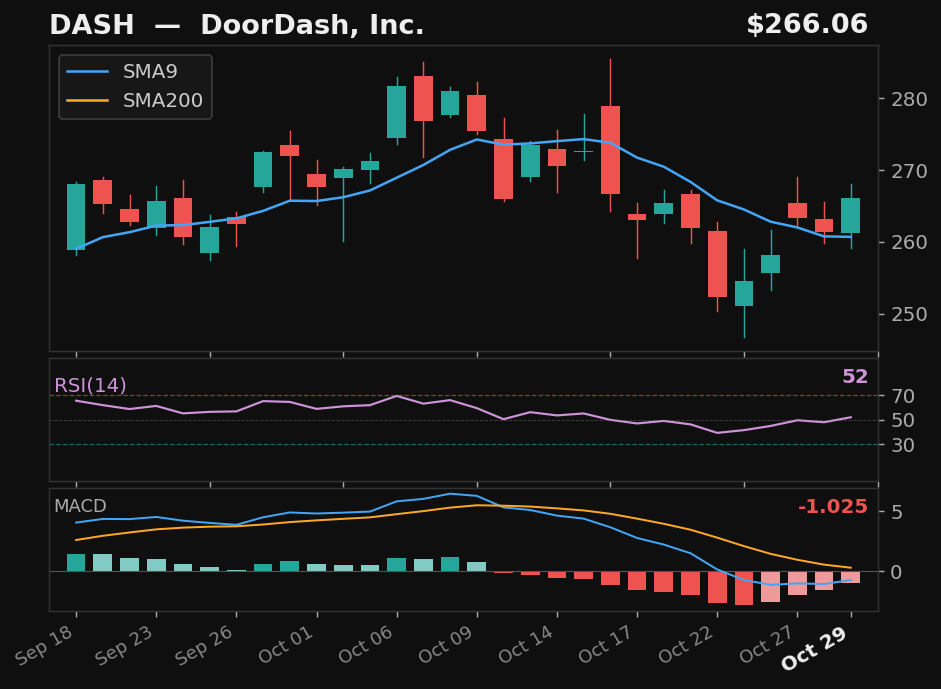Screen dimensions: 941x689
Task: Click the Oct 01 date label
Action: point(286,644)
